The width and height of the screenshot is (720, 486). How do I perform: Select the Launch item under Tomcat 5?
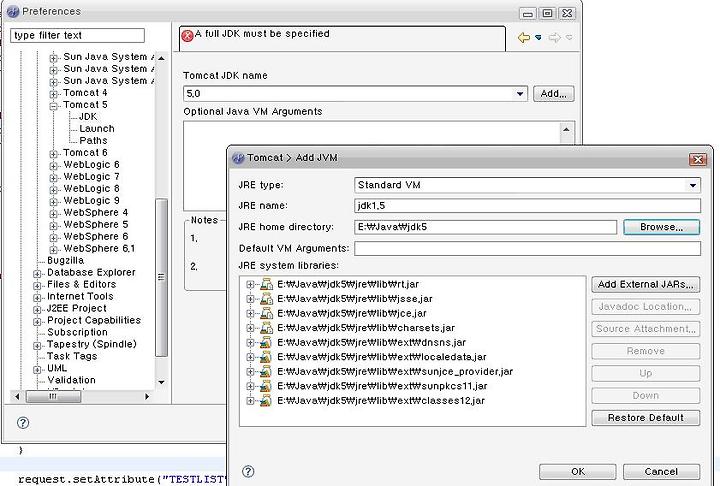point(96,129)
